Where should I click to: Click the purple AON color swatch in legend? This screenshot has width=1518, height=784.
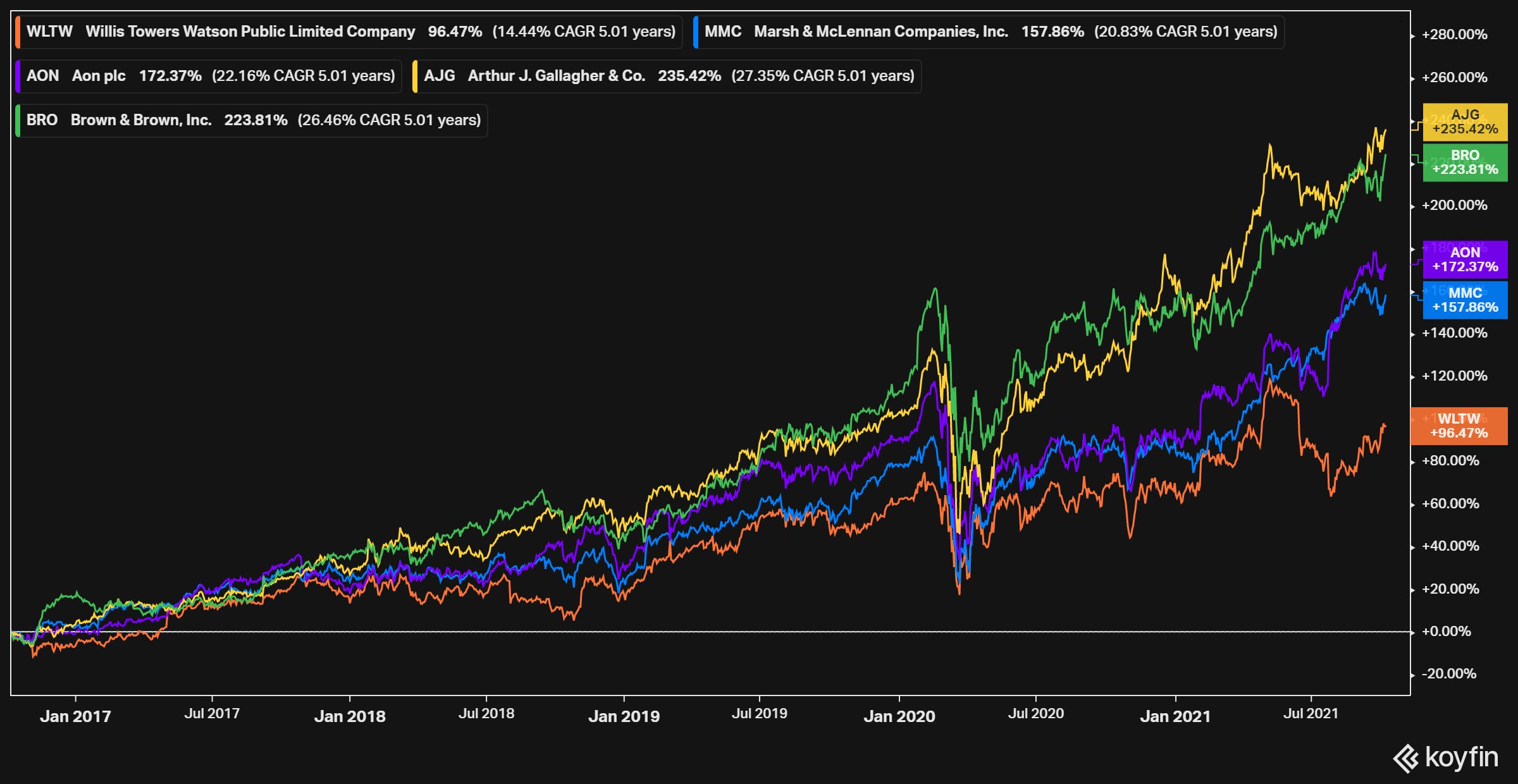(18, 77)
